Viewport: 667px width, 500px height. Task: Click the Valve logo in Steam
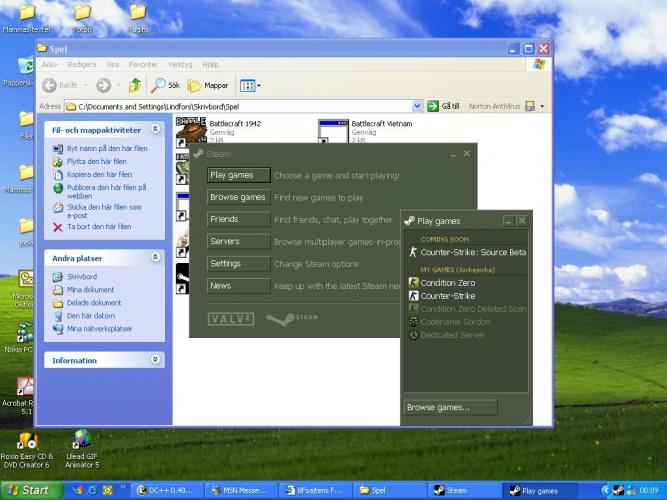click(230, 319)
